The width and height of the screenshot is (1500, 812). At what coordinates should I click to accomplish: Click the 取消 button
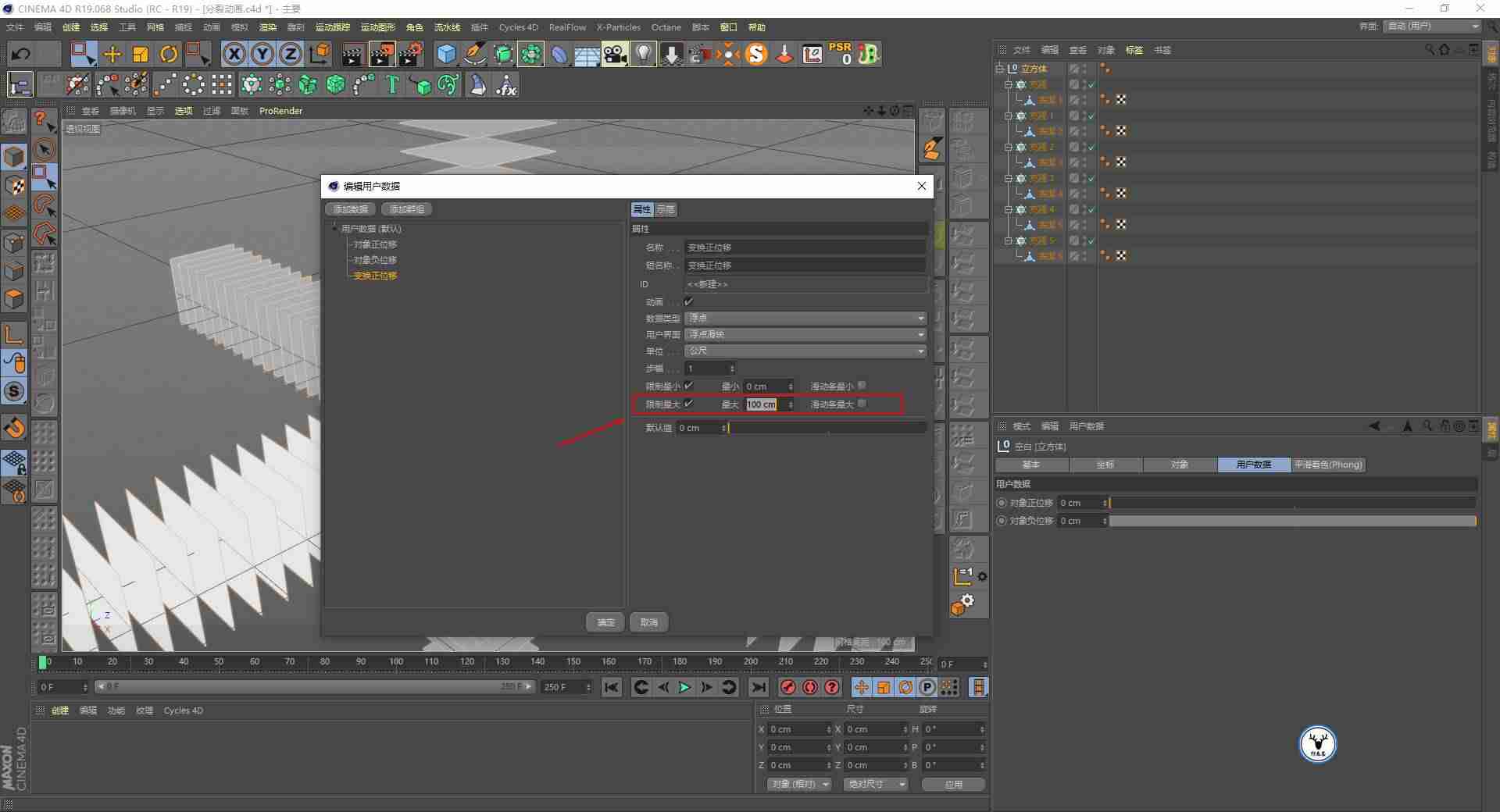[649, 622]
